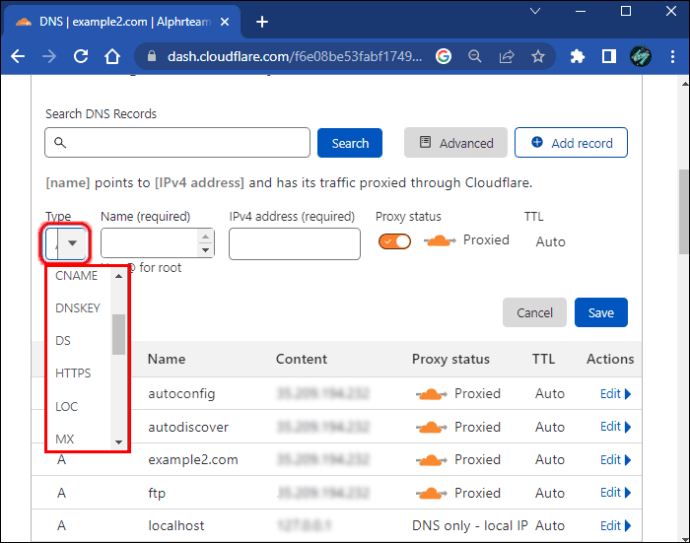Toggle the browser side panel icon
690x543 pixels.
click(x=609, y=56)
